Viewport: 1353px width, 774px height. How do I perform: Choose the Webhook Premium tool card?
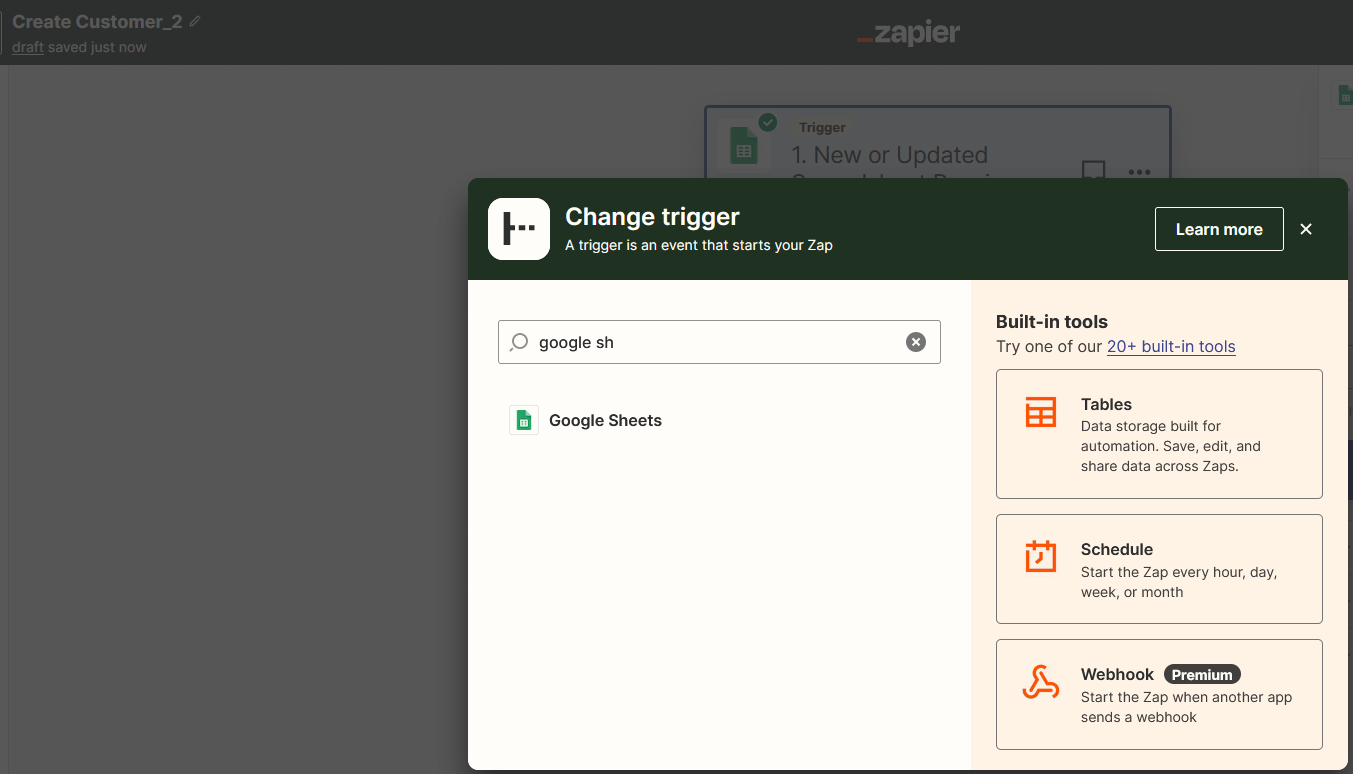[1158, 694]
